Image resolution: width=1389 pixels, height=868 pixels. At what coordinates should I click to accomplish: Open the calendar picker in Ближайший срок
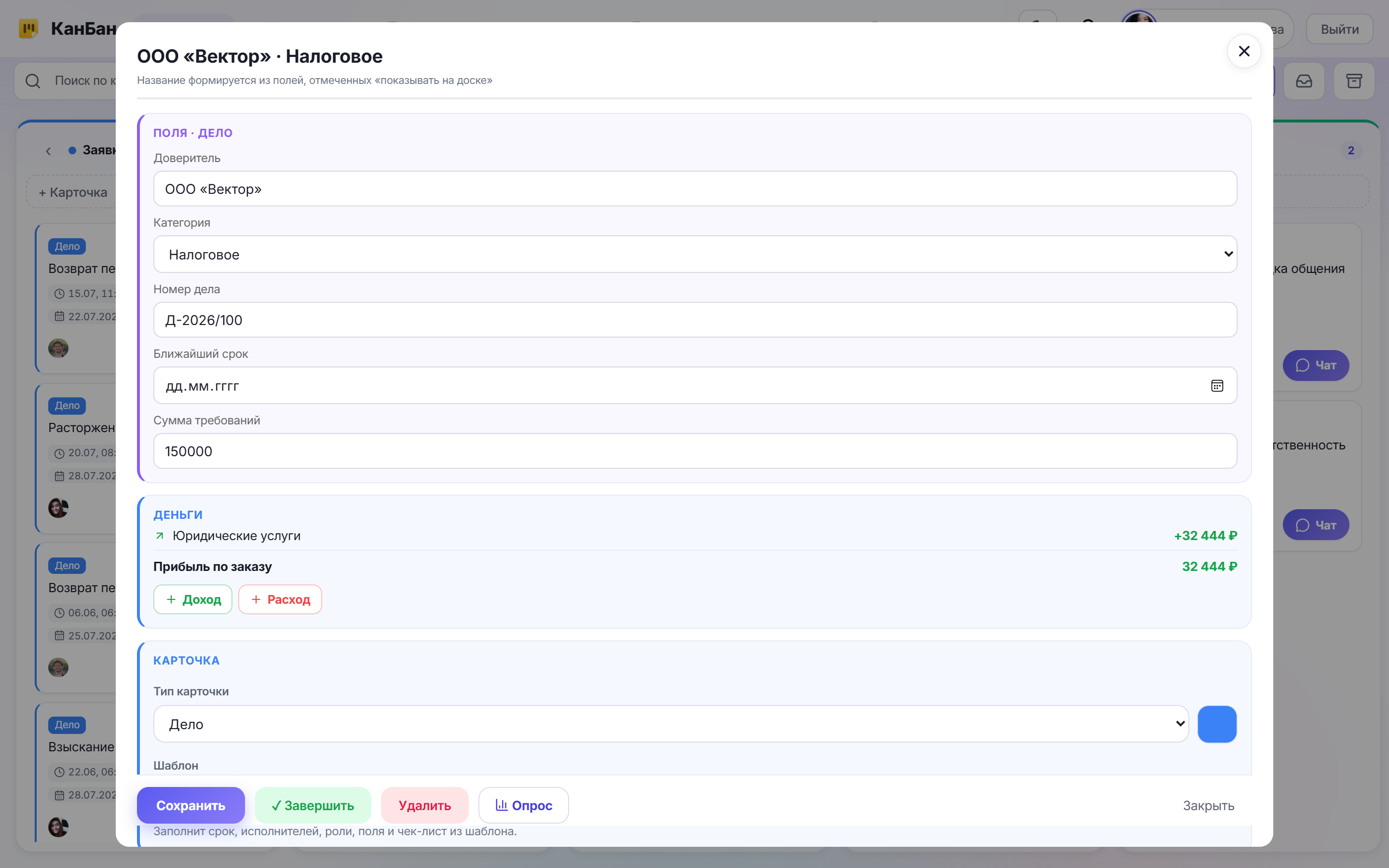click(x=1217, y=386)
